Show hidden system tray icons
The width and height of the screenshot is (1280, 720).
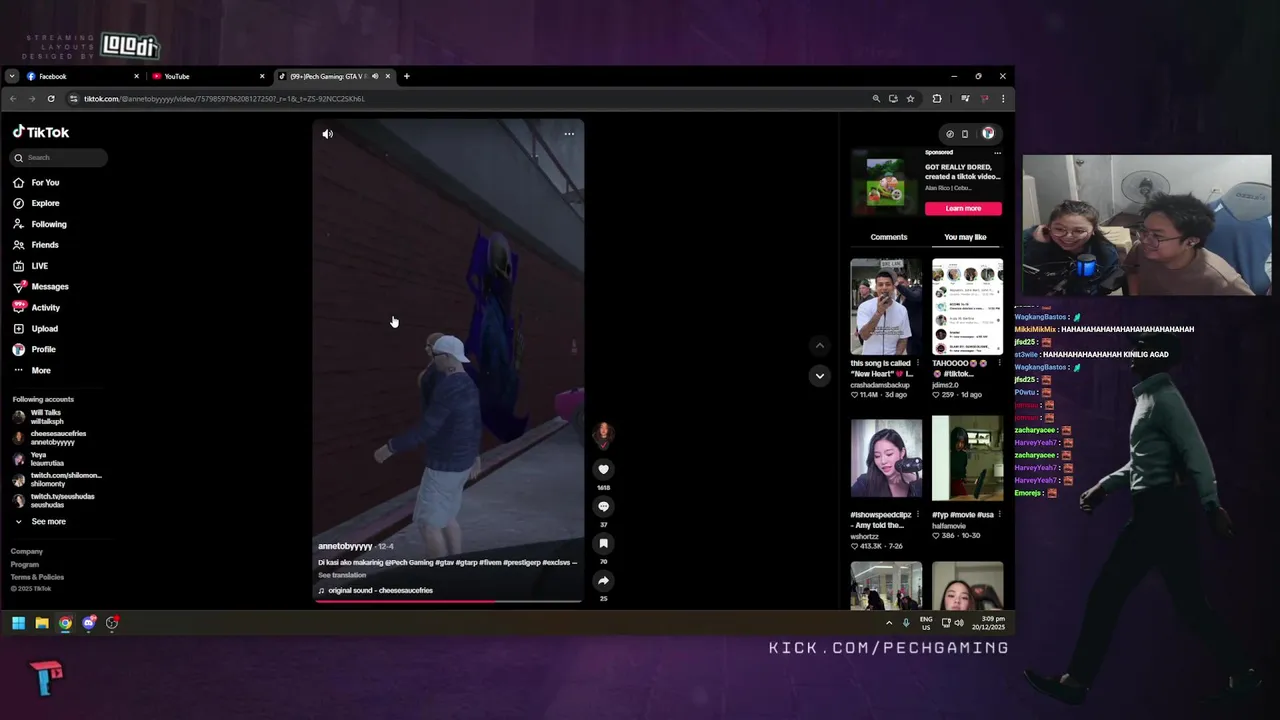click(x=888, y=623)
